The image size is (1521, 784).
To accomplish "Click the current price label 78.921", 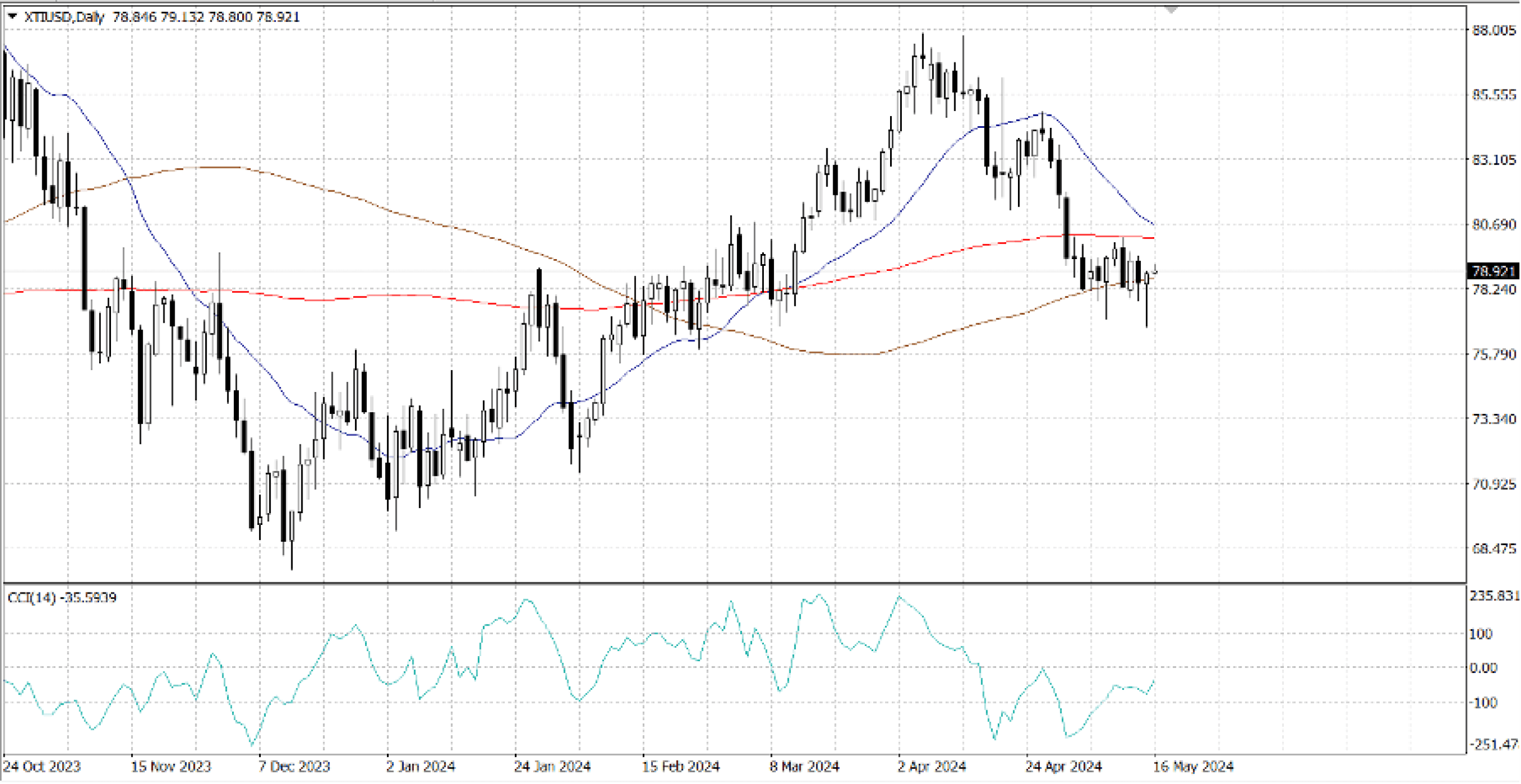I will coord(1494,271).
